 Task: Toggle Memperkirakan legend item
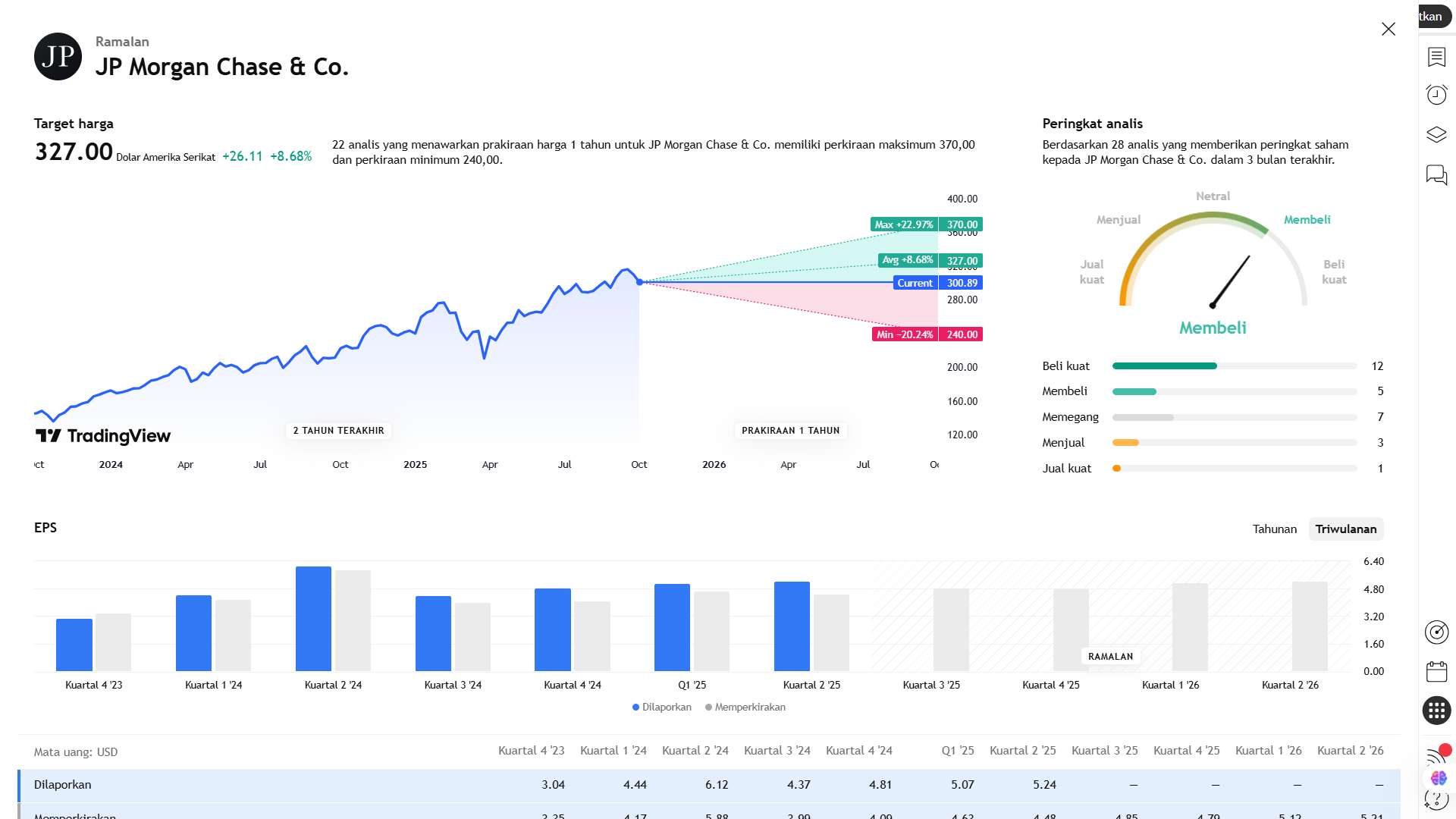[745, 707]
